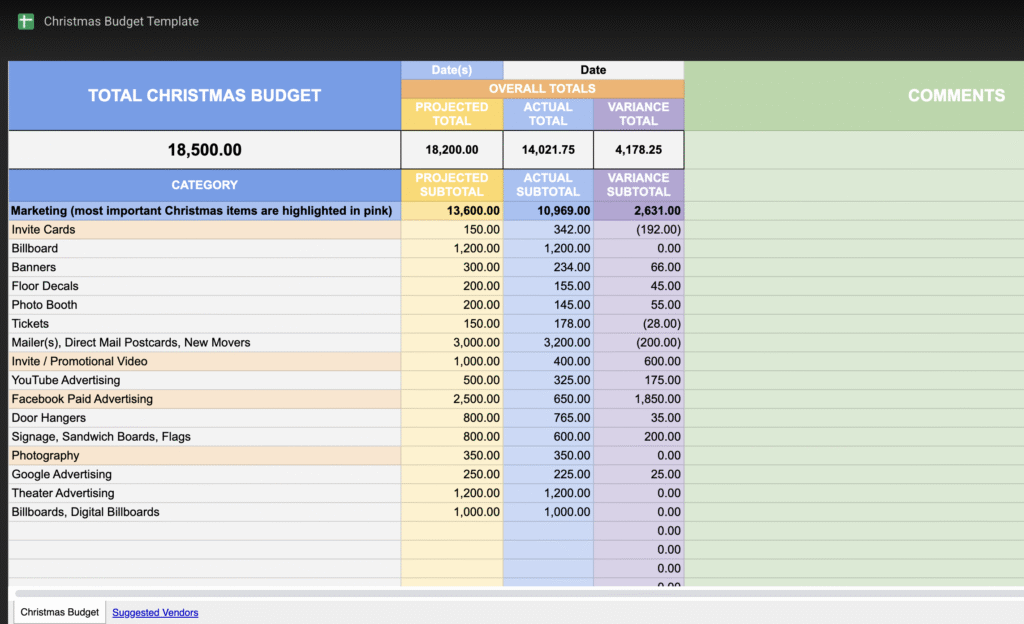1024x624 pixels.
Task: Click the Christmas Budget Template title
Action: click(121, 21)
